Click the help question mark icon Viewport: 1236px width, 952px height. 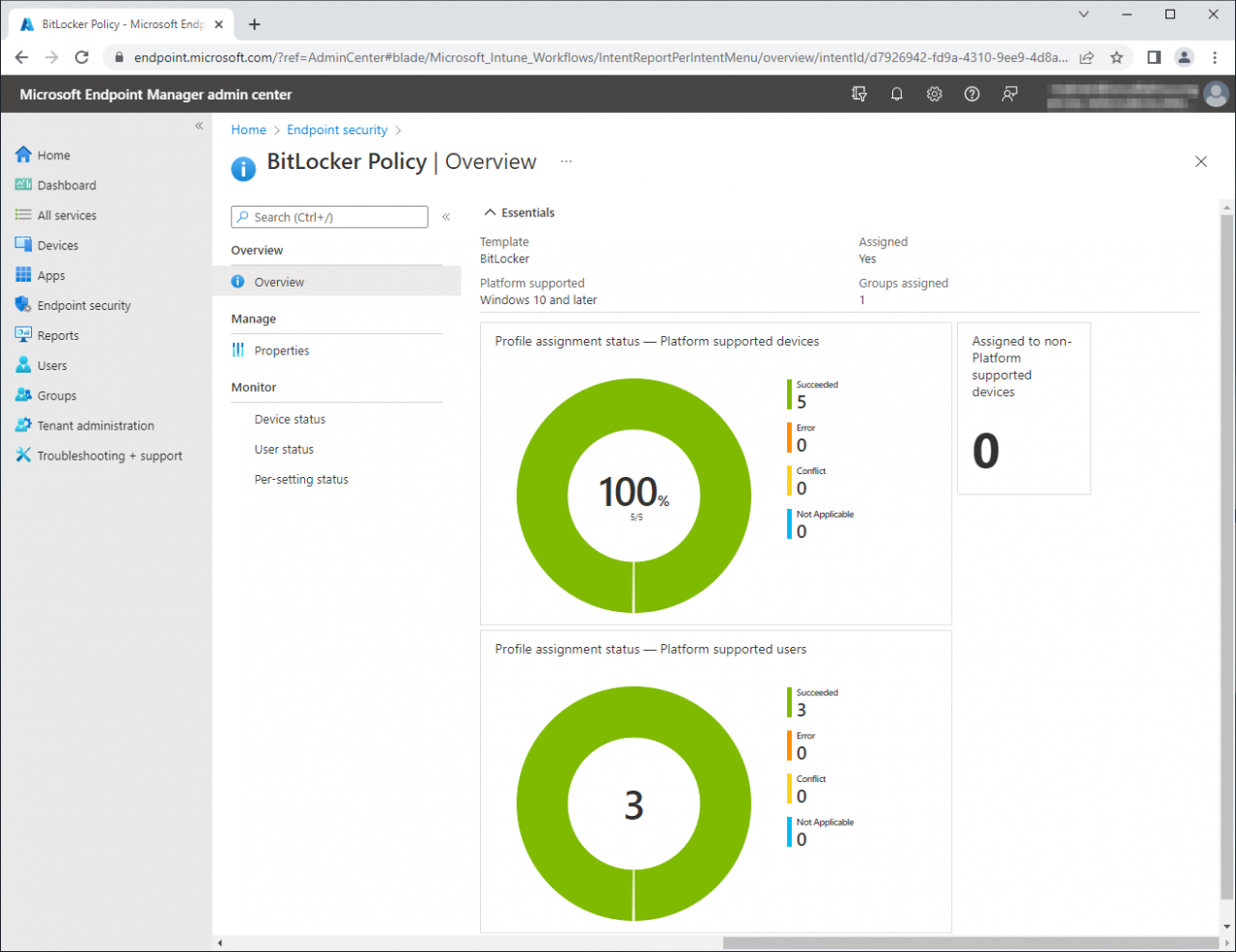[971, 94]
